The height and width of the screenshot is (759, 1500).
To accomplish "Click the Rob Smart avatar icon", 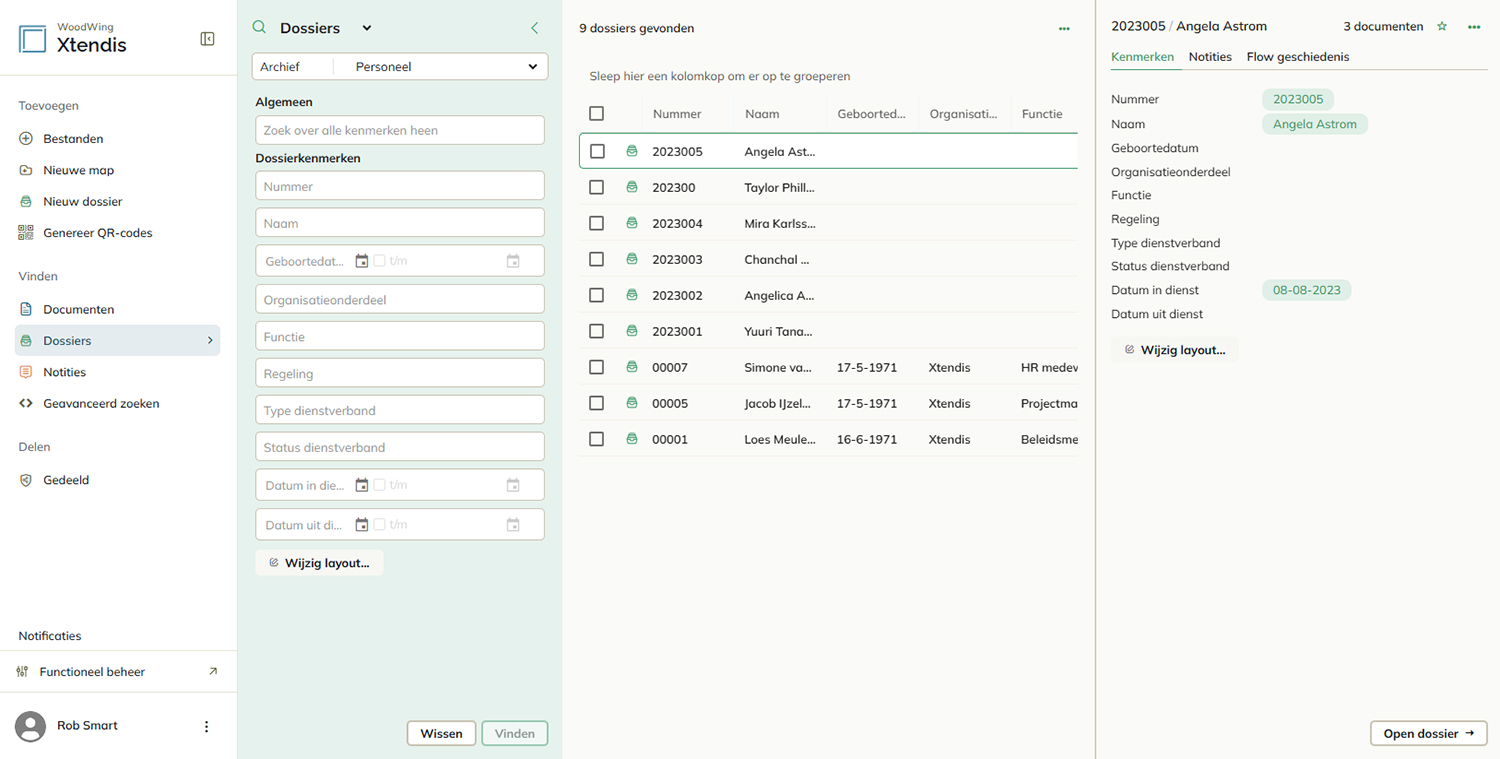I will point(31,727).
